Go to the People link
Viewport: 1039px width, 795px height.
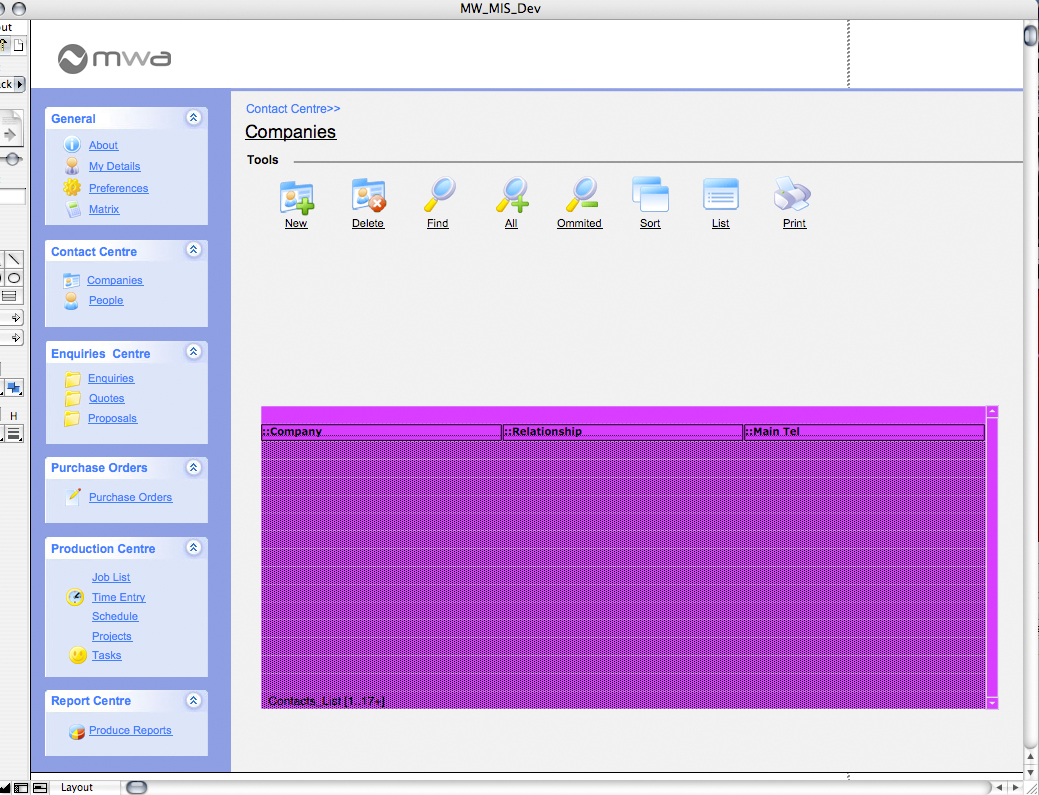click(x=106, y=300)
